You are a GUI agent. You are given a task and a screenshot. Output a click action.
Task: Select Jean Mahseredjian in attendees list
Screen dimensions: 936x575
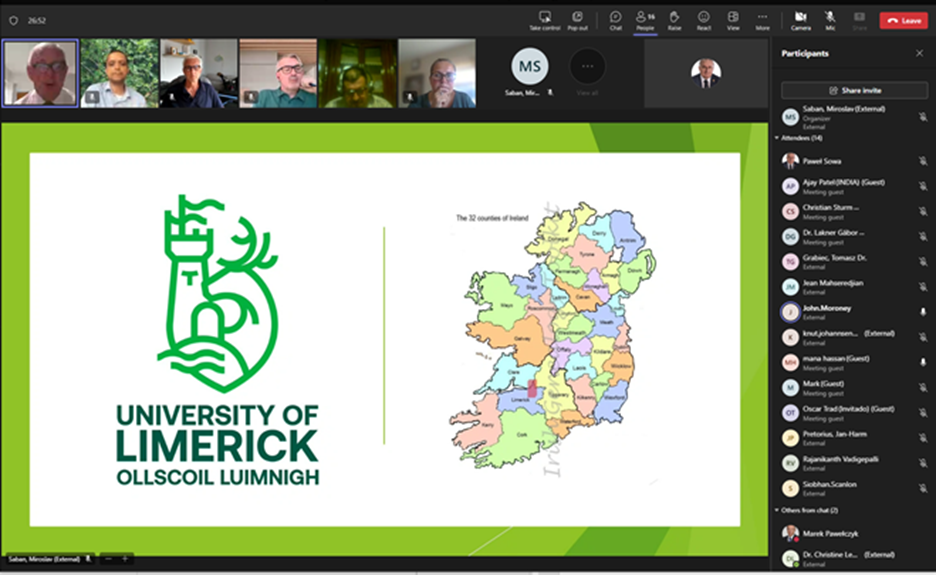click(854, 287)
